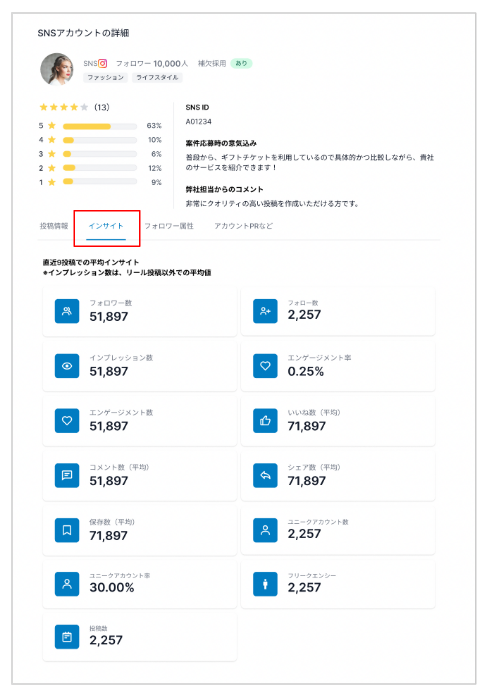Select the インサイト tab

[x=106, y=226]
